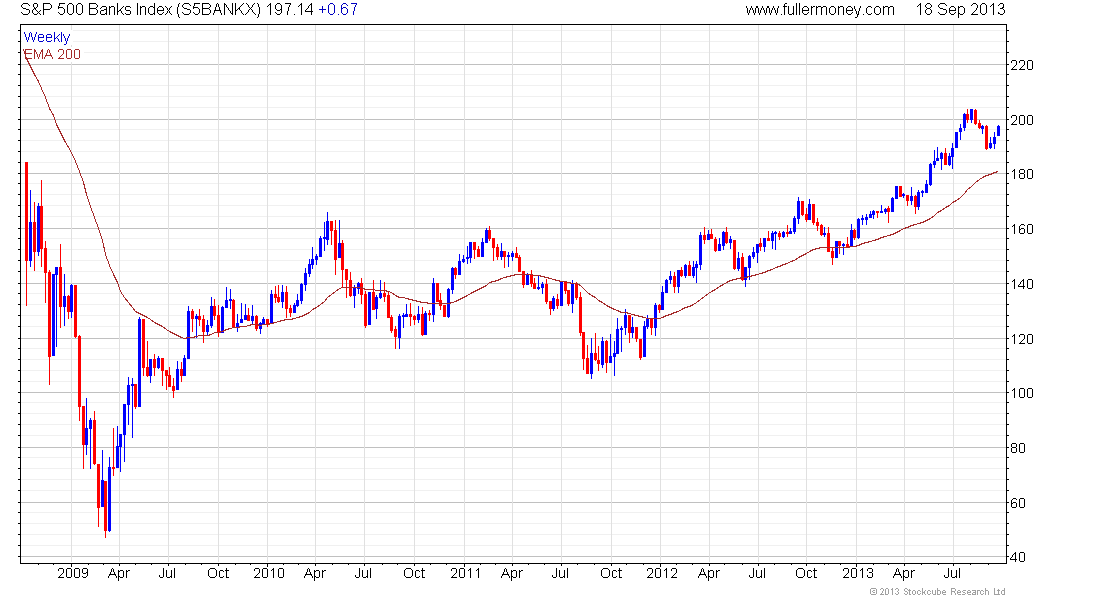Click the 2012 year label on time axis

[662, 573]
